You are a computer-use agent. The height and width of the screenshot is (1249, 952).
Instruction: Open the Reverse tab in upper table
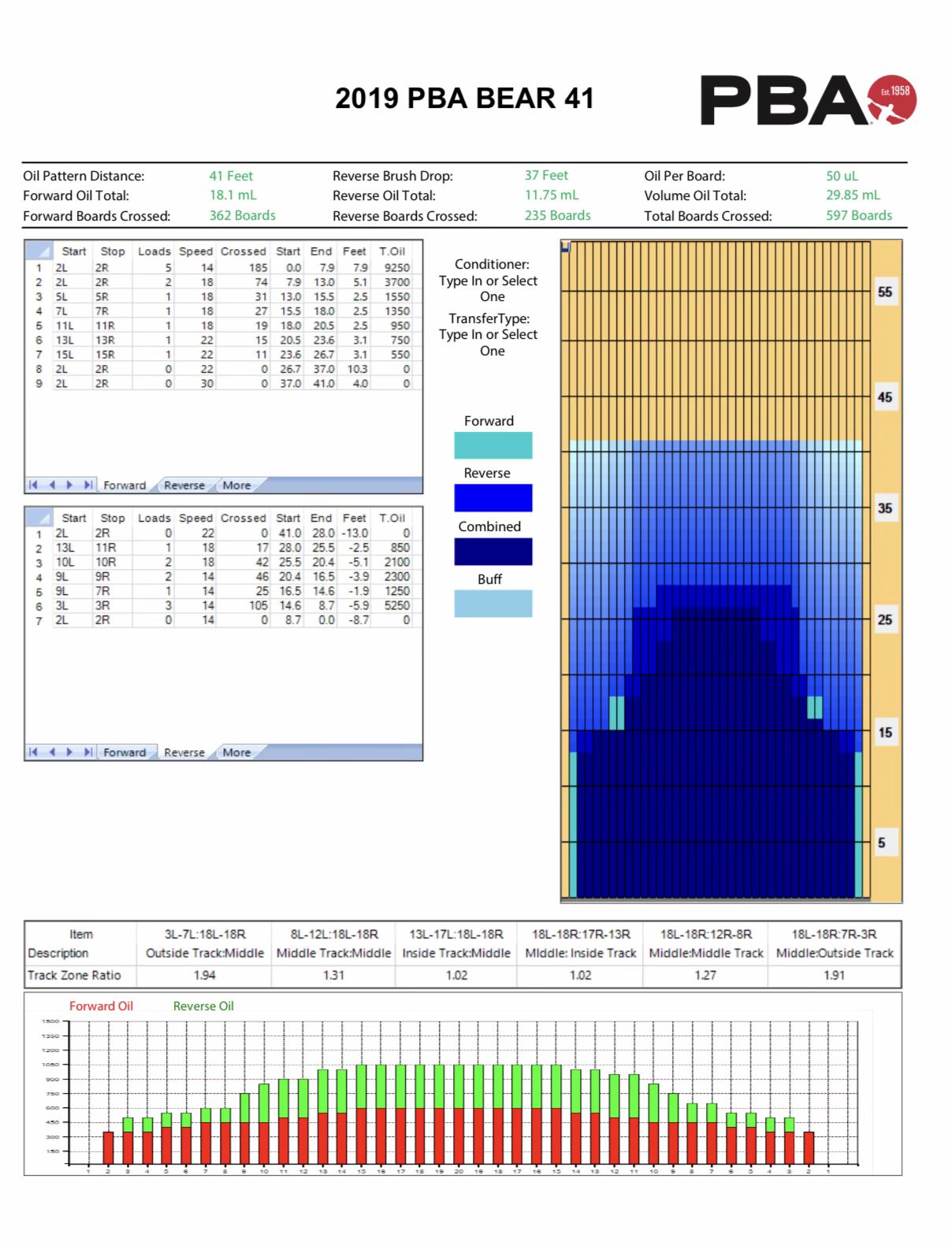[184, 485]
